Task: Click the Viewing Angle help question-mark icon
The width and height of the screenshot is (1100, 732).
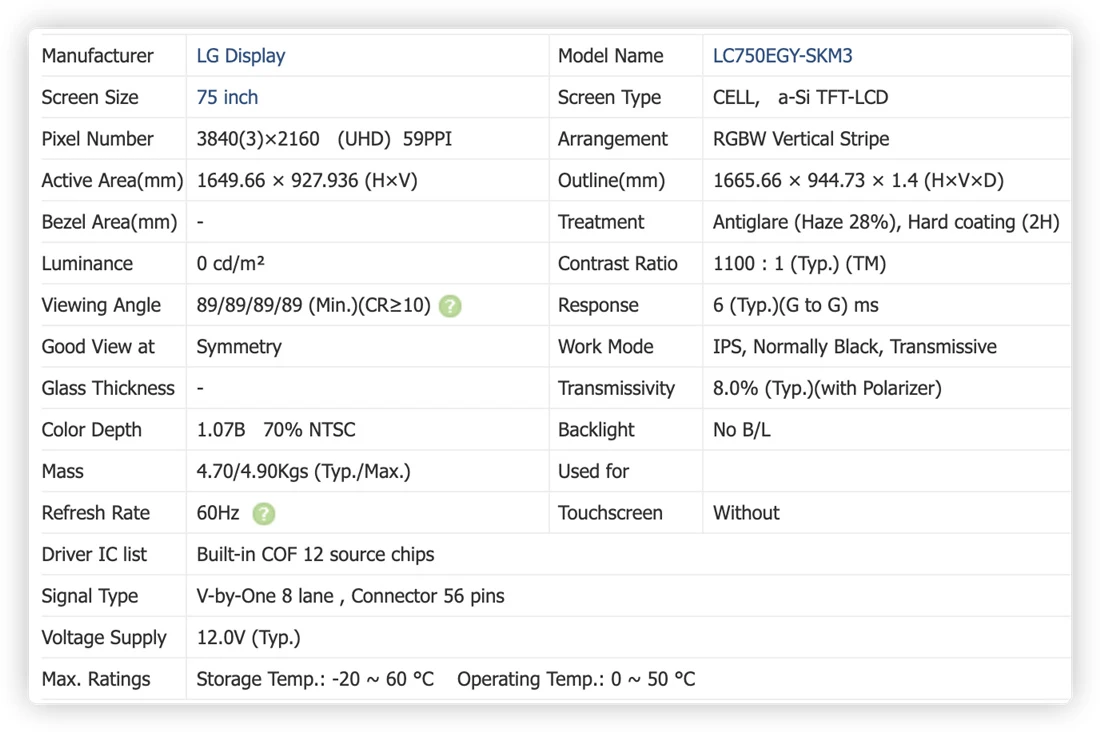Action: pyautogui.click(x=450, y=306)
